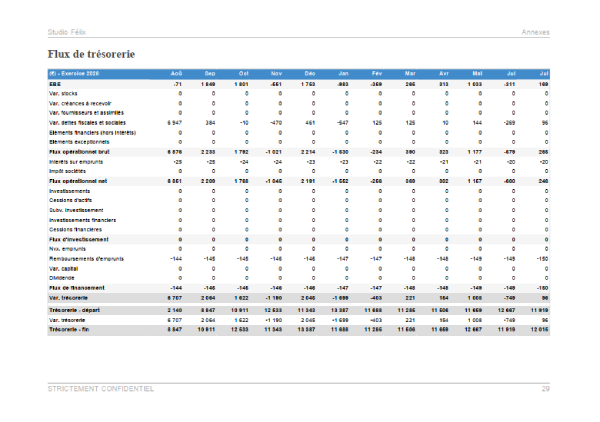
Task: Select the 'EBE' row label
Action: click(x=55, y=85)
